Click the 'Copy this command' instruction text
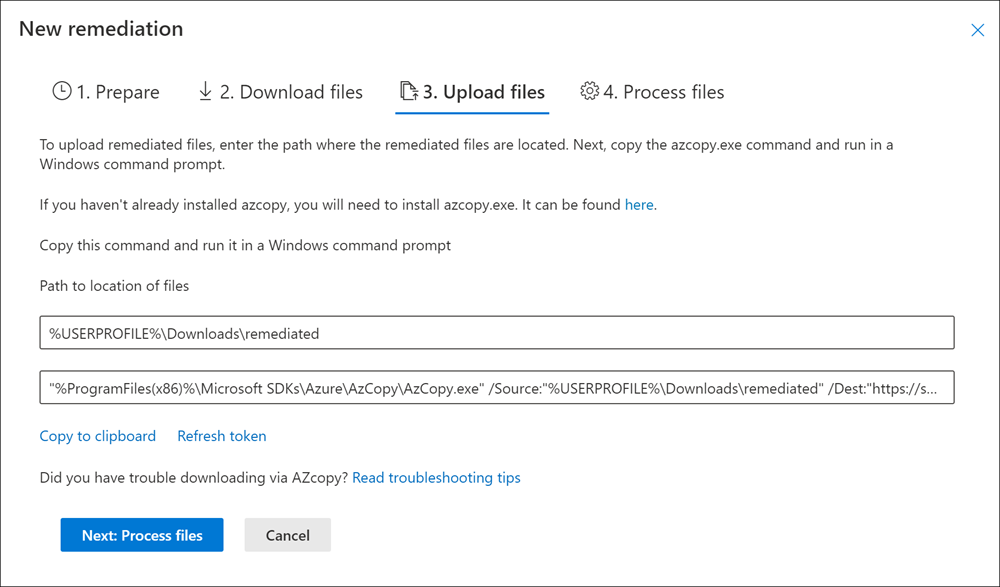This screenshot has height=587, width=1000. pos(245,246)
